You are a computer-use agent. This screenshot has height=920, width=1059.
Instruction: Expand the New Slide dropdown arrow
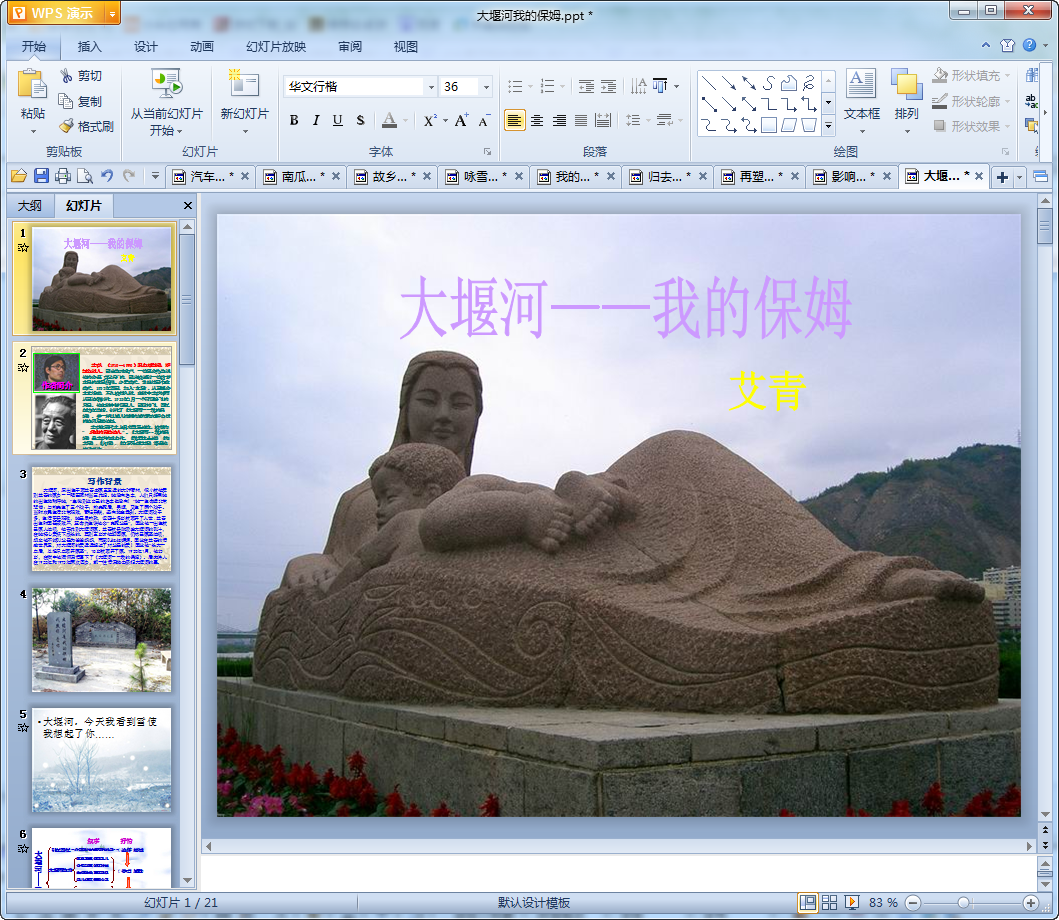pyautogui.click(x=244, y=131)
